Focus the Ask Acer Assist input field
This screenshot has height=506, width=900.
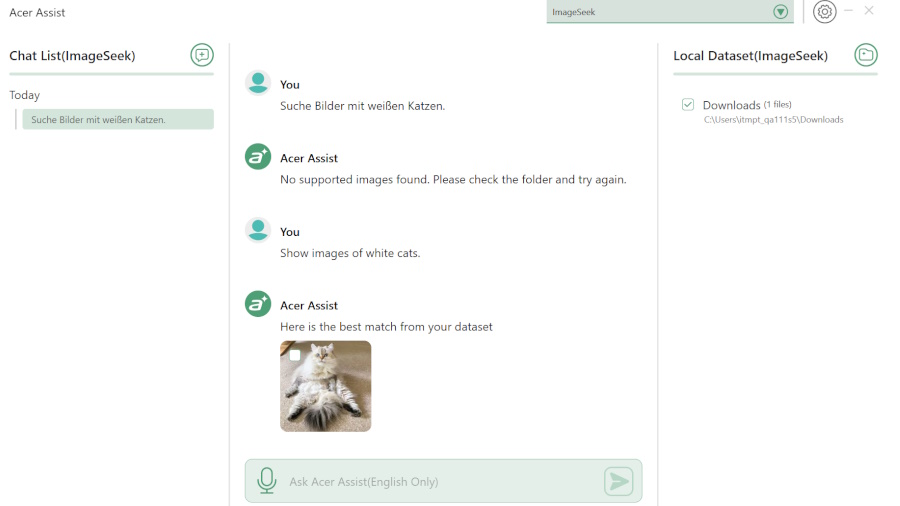tap(443, 481)
